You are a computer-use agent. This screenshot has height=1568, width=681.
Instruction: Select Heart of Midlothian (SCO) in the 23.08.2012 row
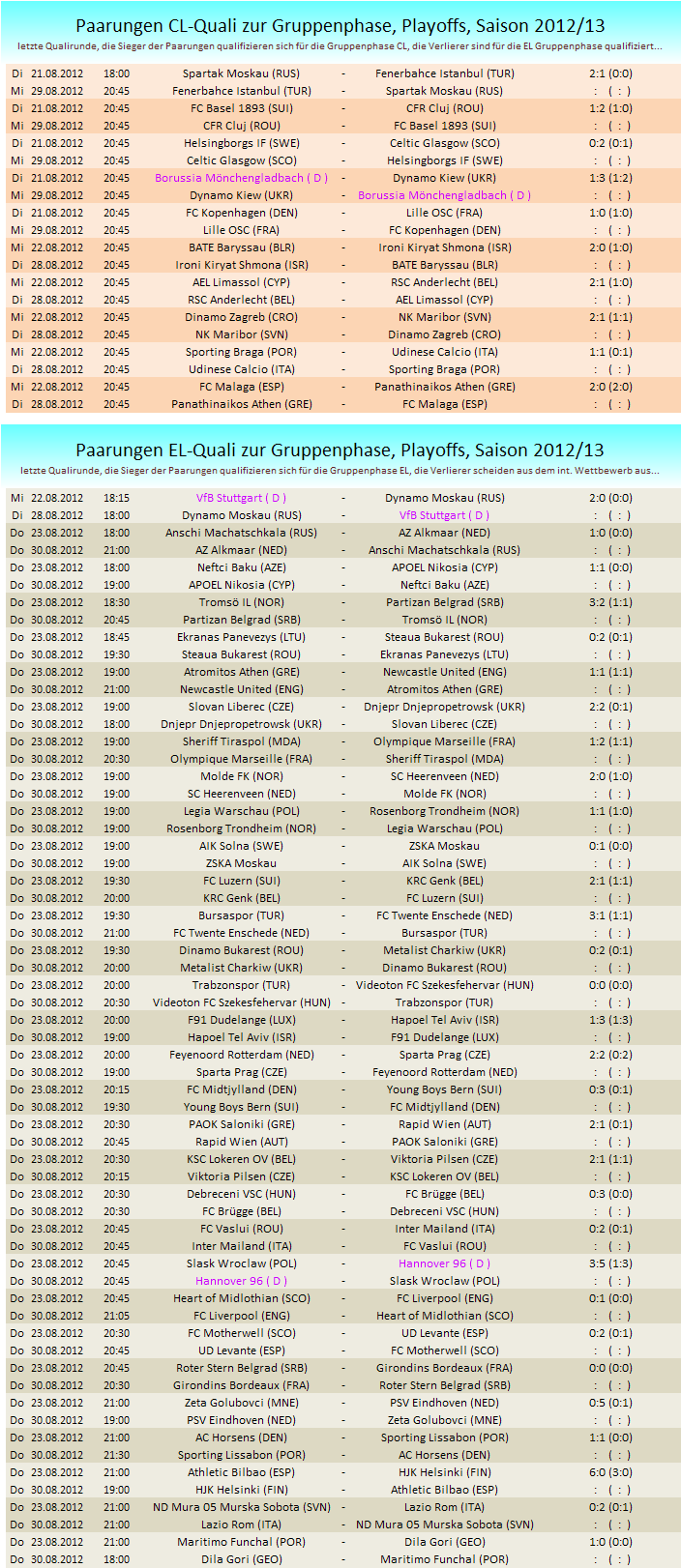tap(241, 1298)
